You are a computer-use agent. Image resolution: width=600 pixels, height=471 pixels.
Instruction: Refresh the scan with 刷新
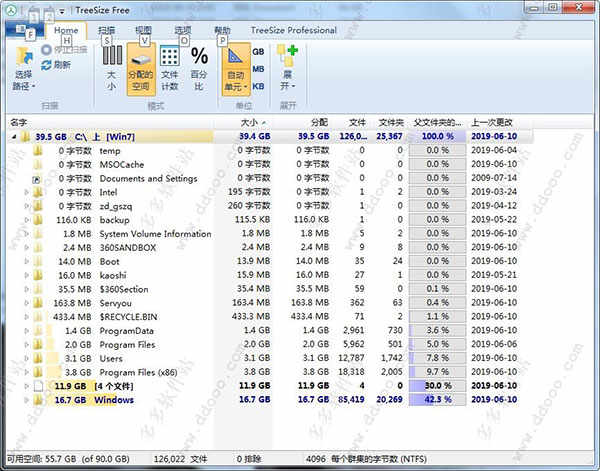point(56,65)
